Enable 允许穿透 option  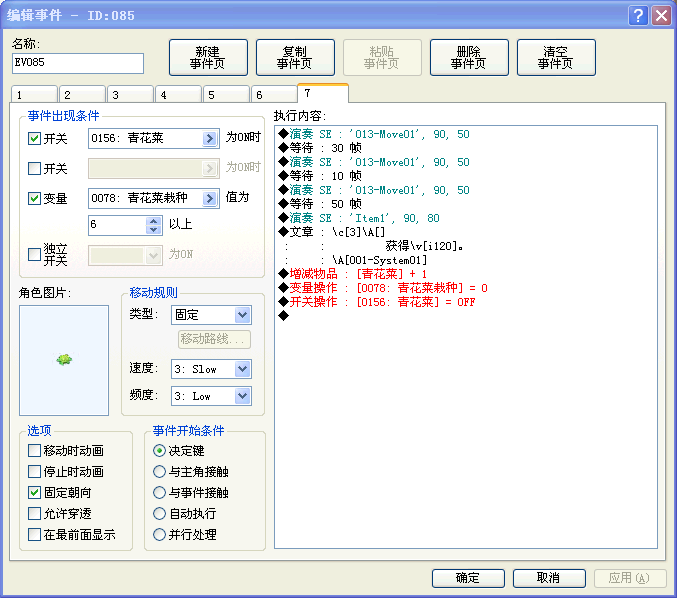click(x=34, y=513)
